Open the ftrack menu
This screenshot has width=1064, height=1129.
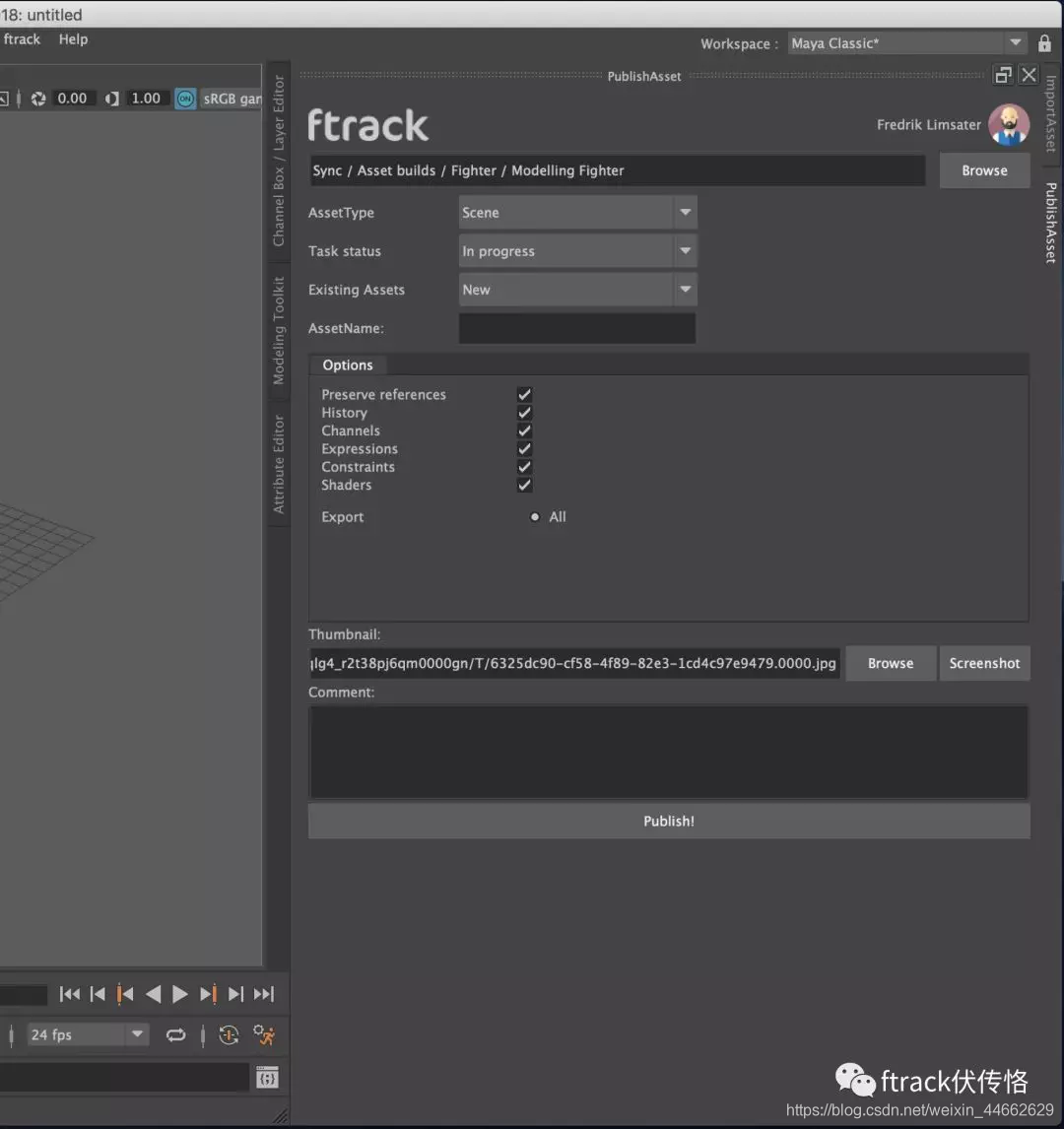click(x=22, y=39)
